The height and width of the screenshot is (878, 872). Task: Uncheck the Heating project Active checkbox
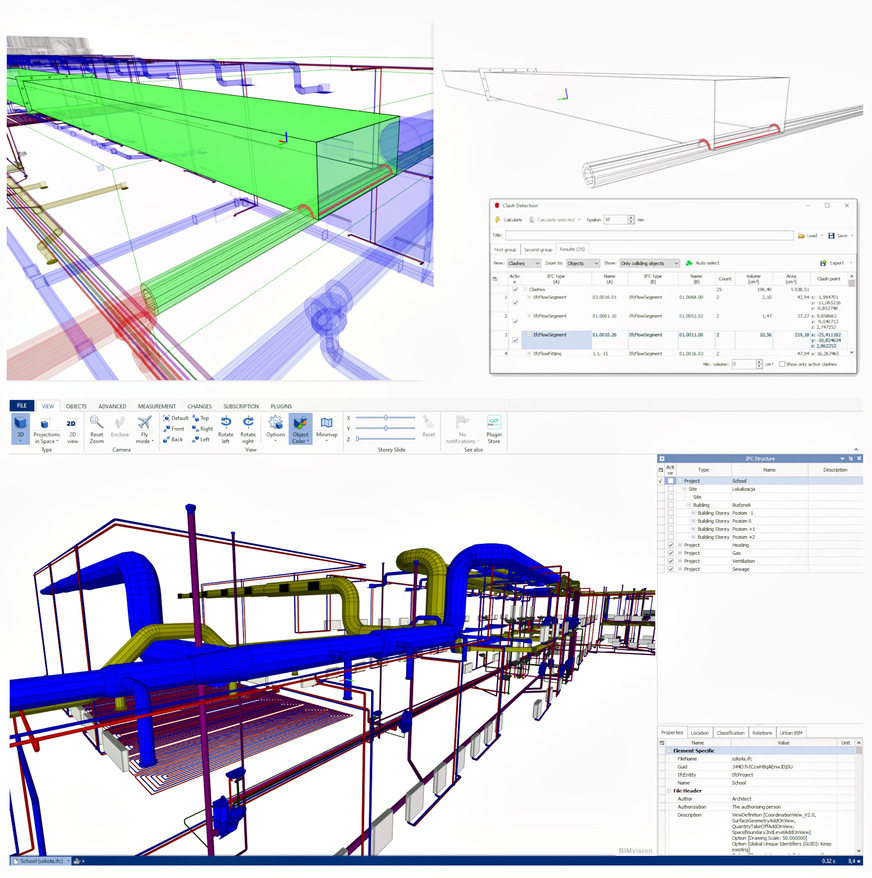pos(671,545)
